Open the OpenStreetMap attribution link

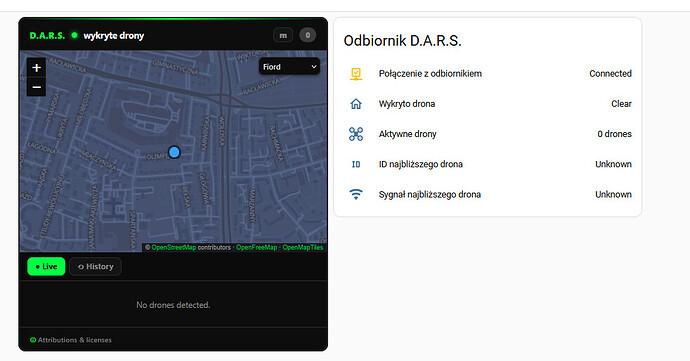tap(173, 247)
